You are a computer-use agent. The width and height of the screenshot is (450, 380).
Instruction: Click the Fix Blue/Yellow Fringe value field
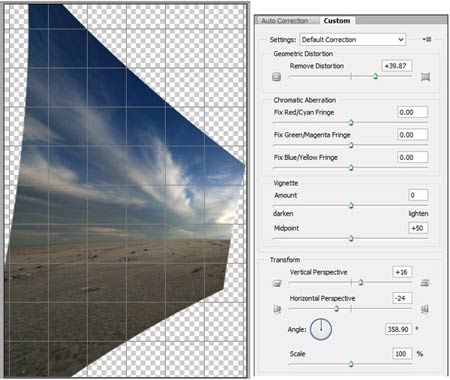click(x=413, y=157)
